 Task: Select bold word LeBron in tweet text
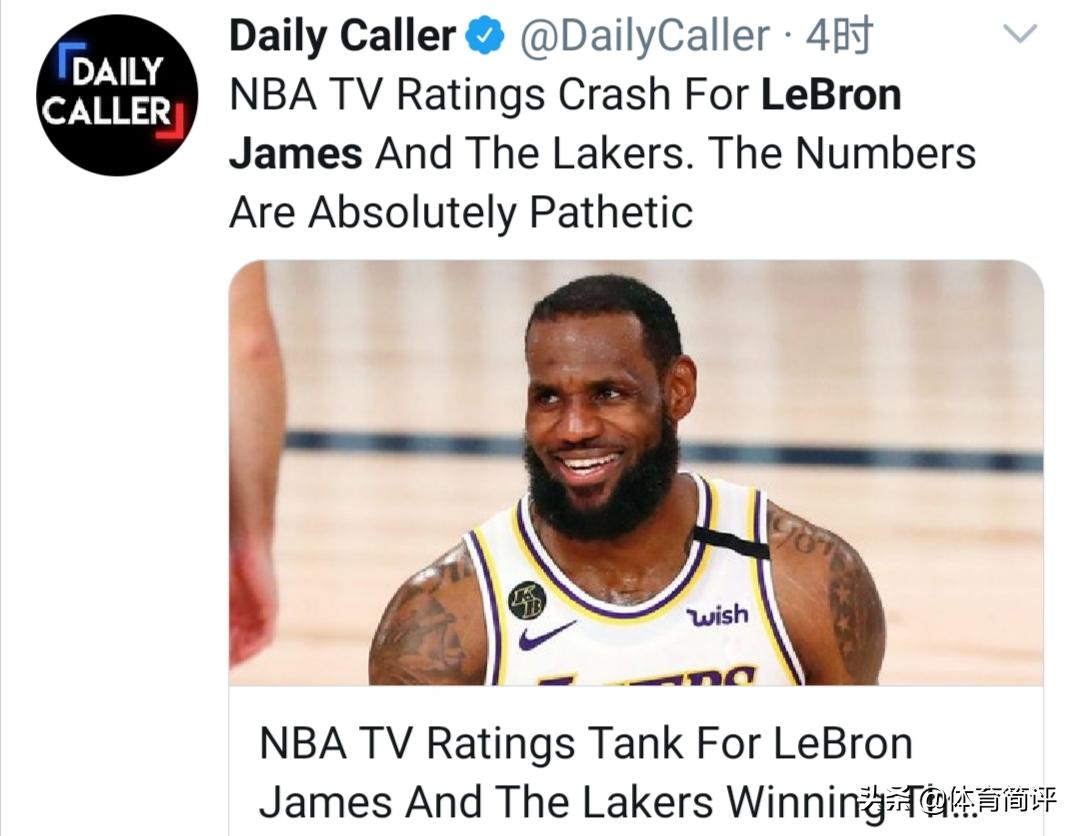(x=831, y=96)
